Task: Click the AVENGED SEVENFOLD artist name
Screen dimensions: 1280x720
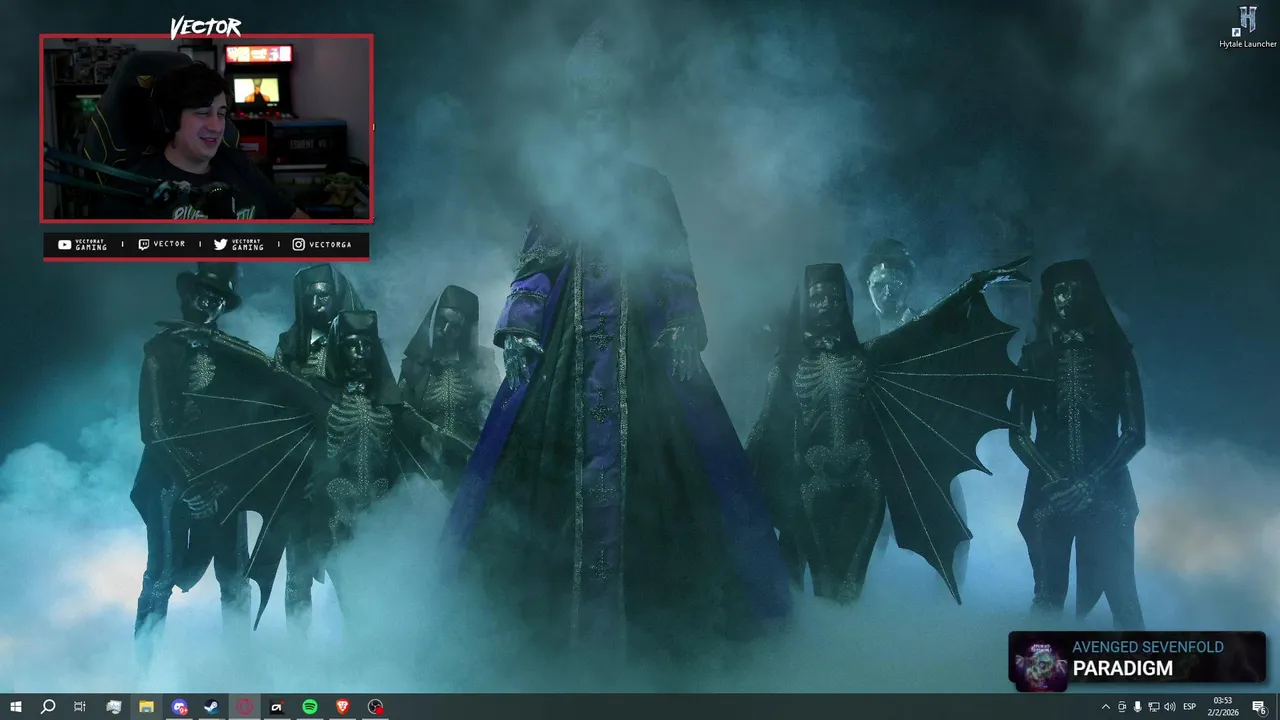Action: 1148,647
